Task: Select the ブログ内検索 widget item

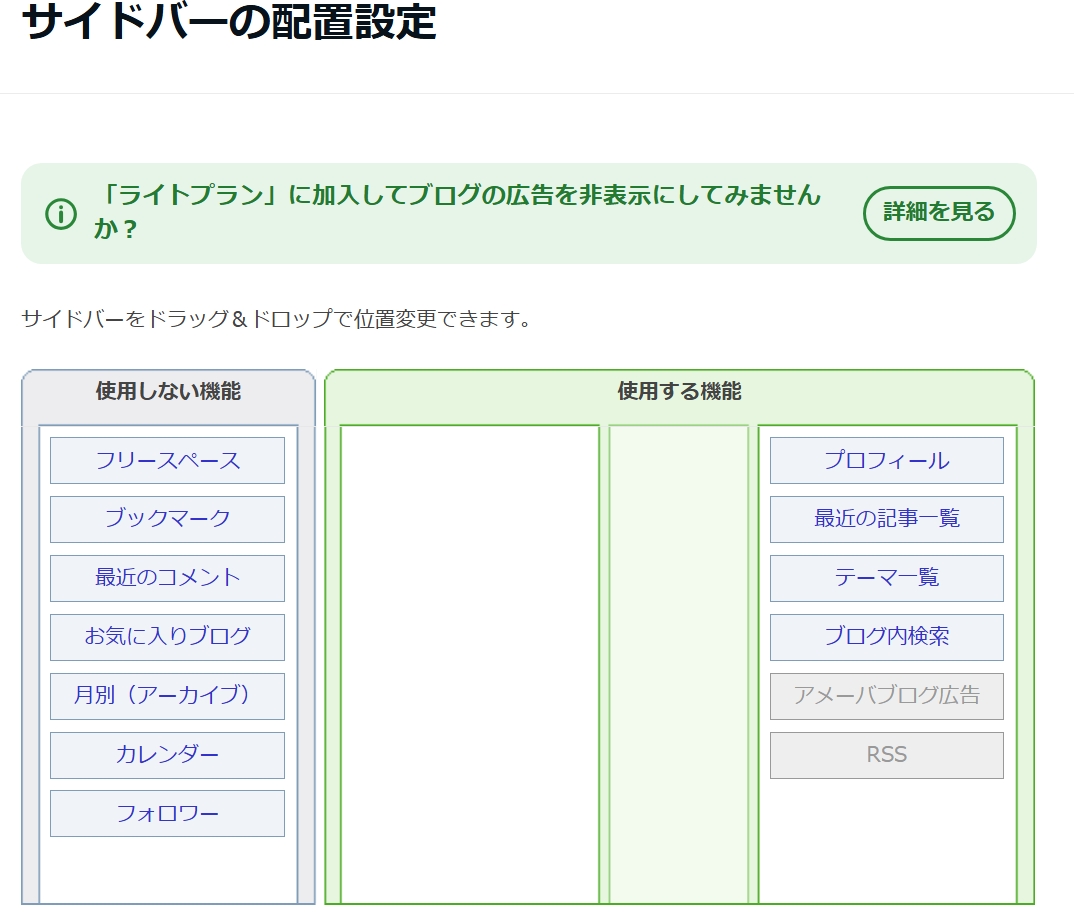Action: (886, 637)
